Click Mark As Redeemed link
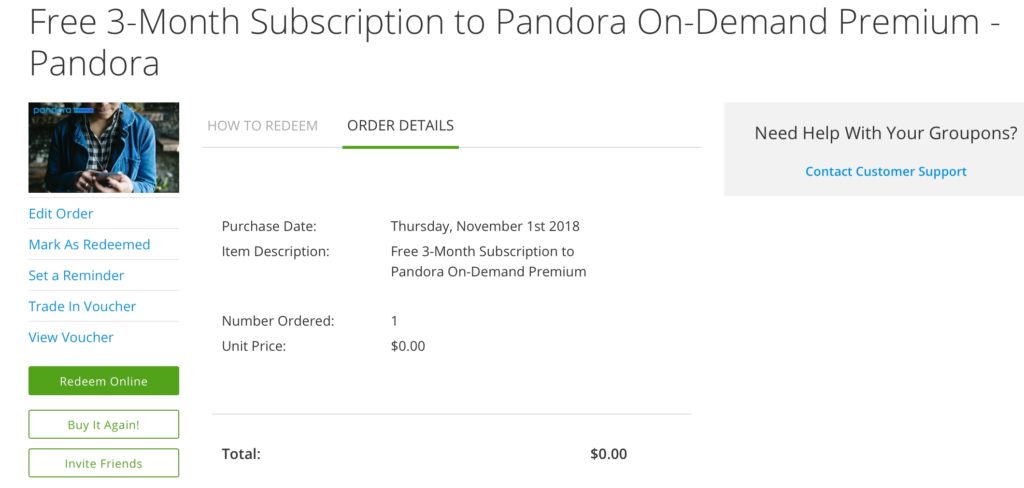Viewport: 1024px width, 488px height. point(89,244)
